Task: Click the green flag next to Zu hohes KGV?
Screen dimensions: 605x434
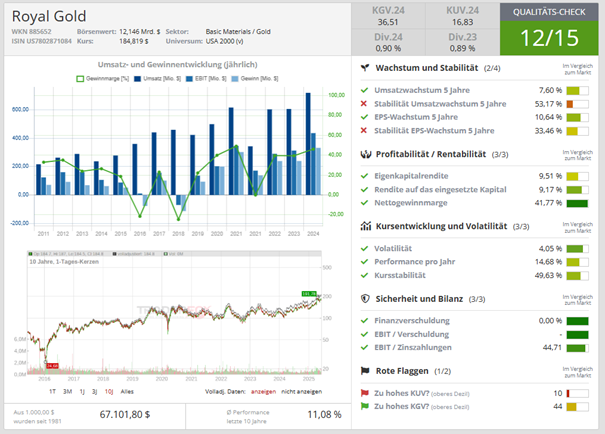Action: click(365, 406)
